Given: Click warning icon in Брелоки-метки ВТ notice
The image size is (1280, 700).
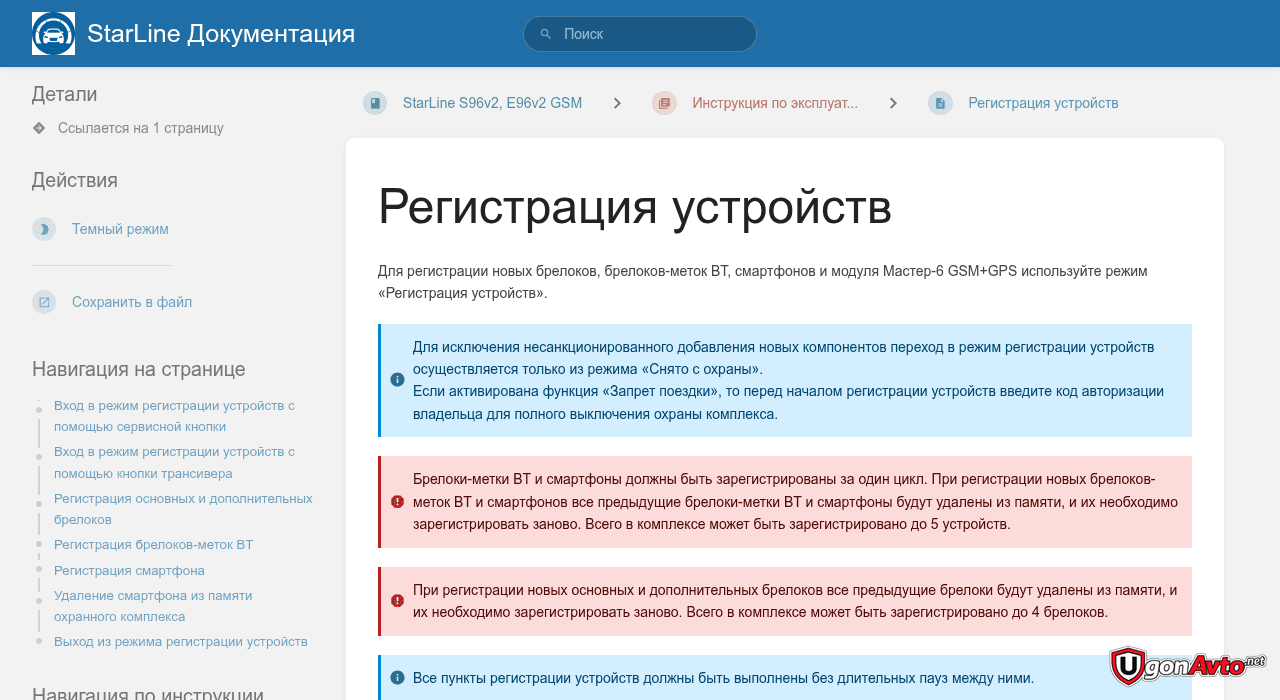Looking at the screenshot, I should click(397, 502).
